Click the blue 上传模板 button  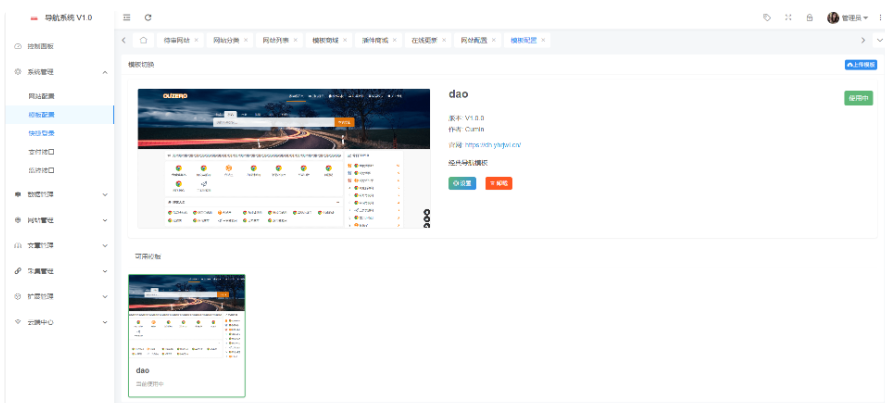[861, 65]
